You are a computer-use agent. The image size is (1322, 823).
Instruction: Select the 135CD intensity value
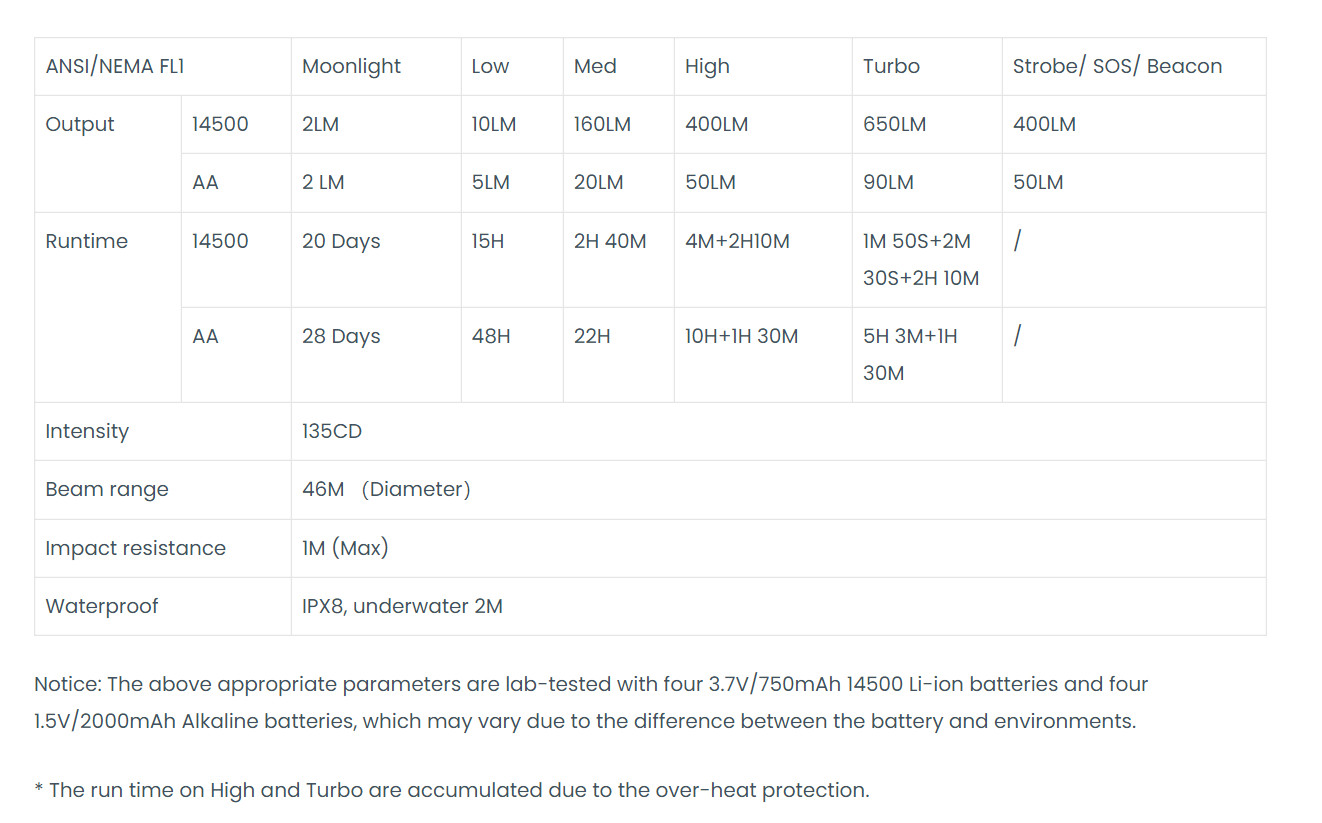click(x=332, y=432)
